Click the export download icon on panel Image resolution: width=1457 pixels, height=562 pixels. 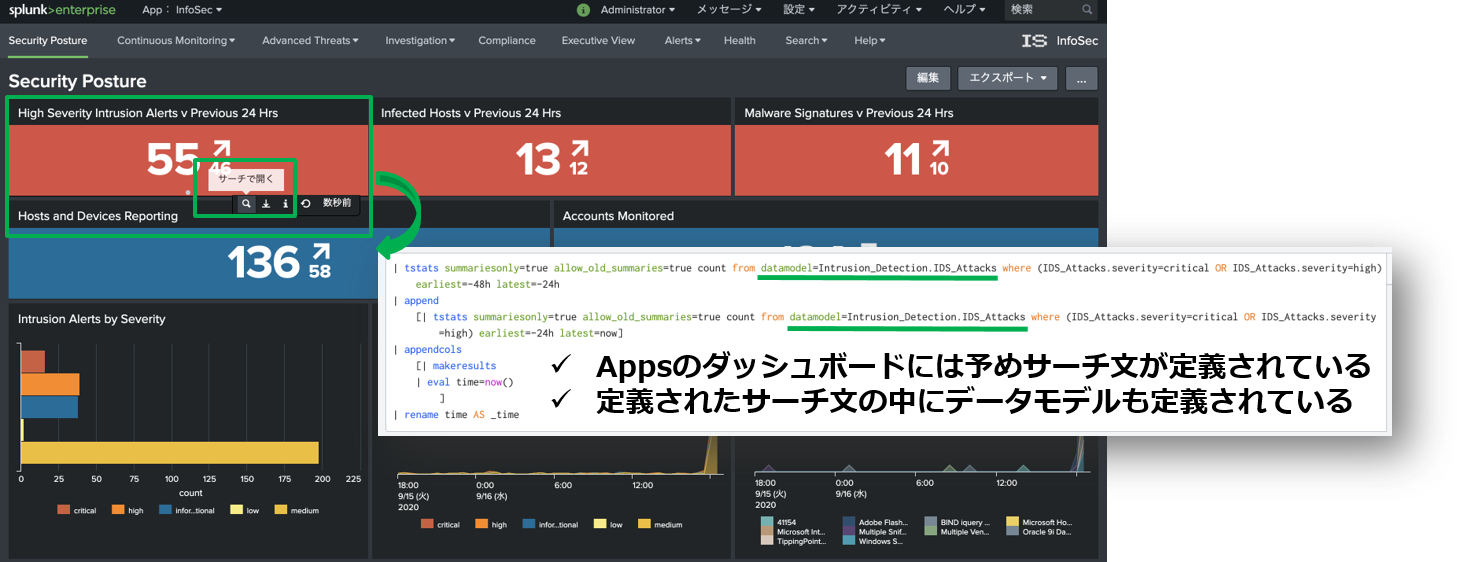tap(266, 203)
